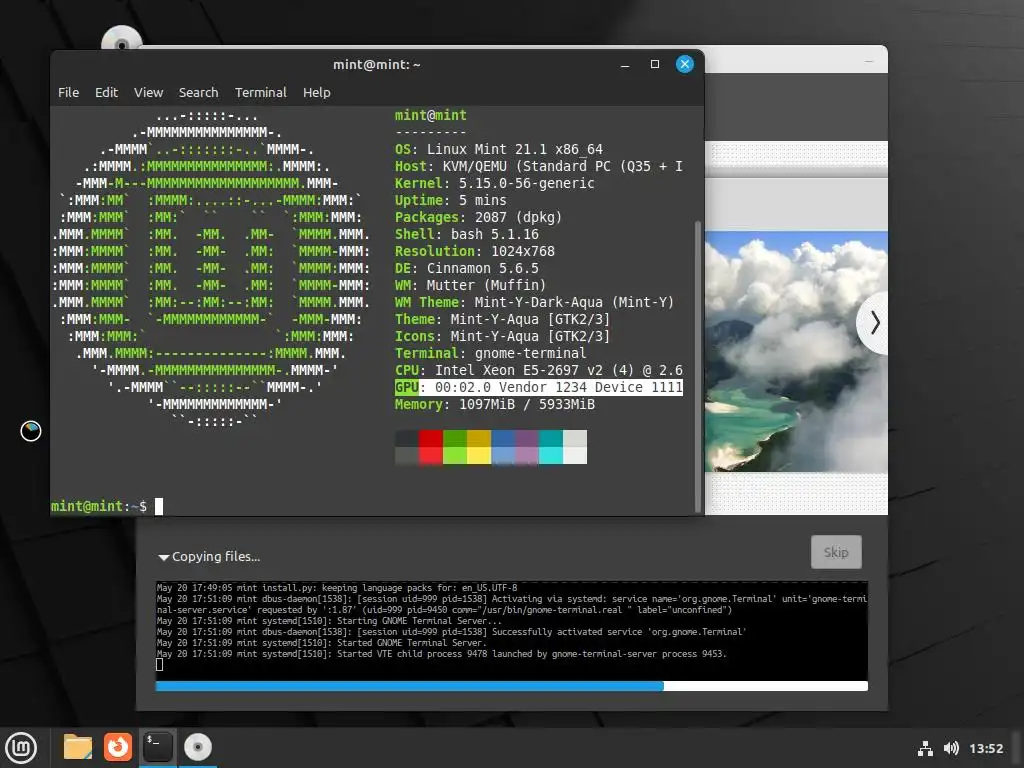Image resolution: width=1024 pixels, height=768 pixels.
Task: Click the 'Resolution: 1024x768' line
Action: (475, 251)
